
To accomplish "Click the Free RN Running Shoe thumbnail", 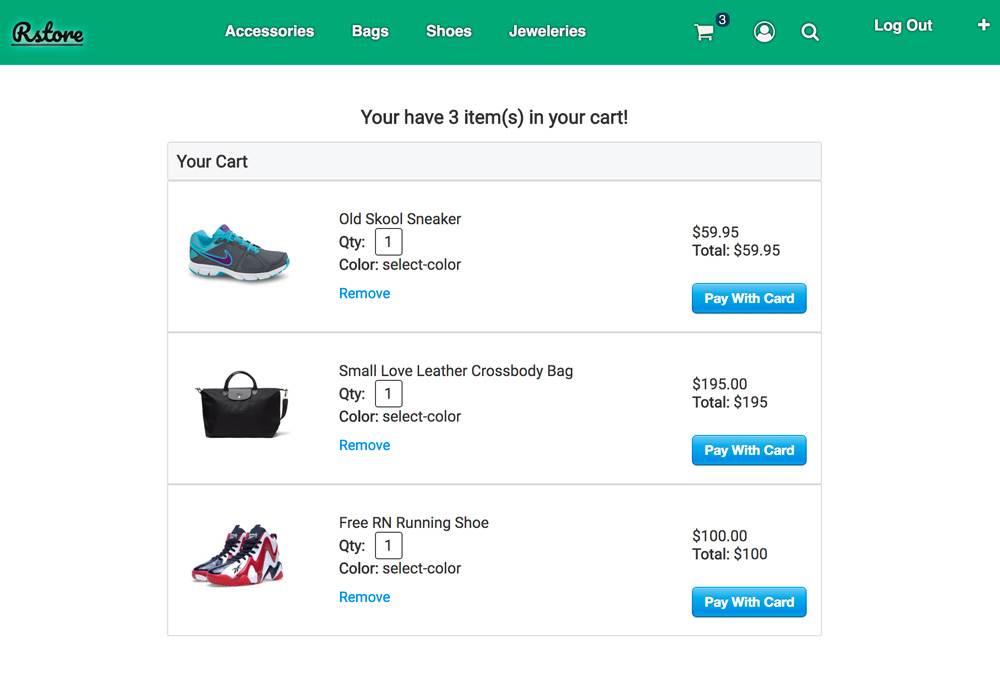I will [x=239, y=555].
